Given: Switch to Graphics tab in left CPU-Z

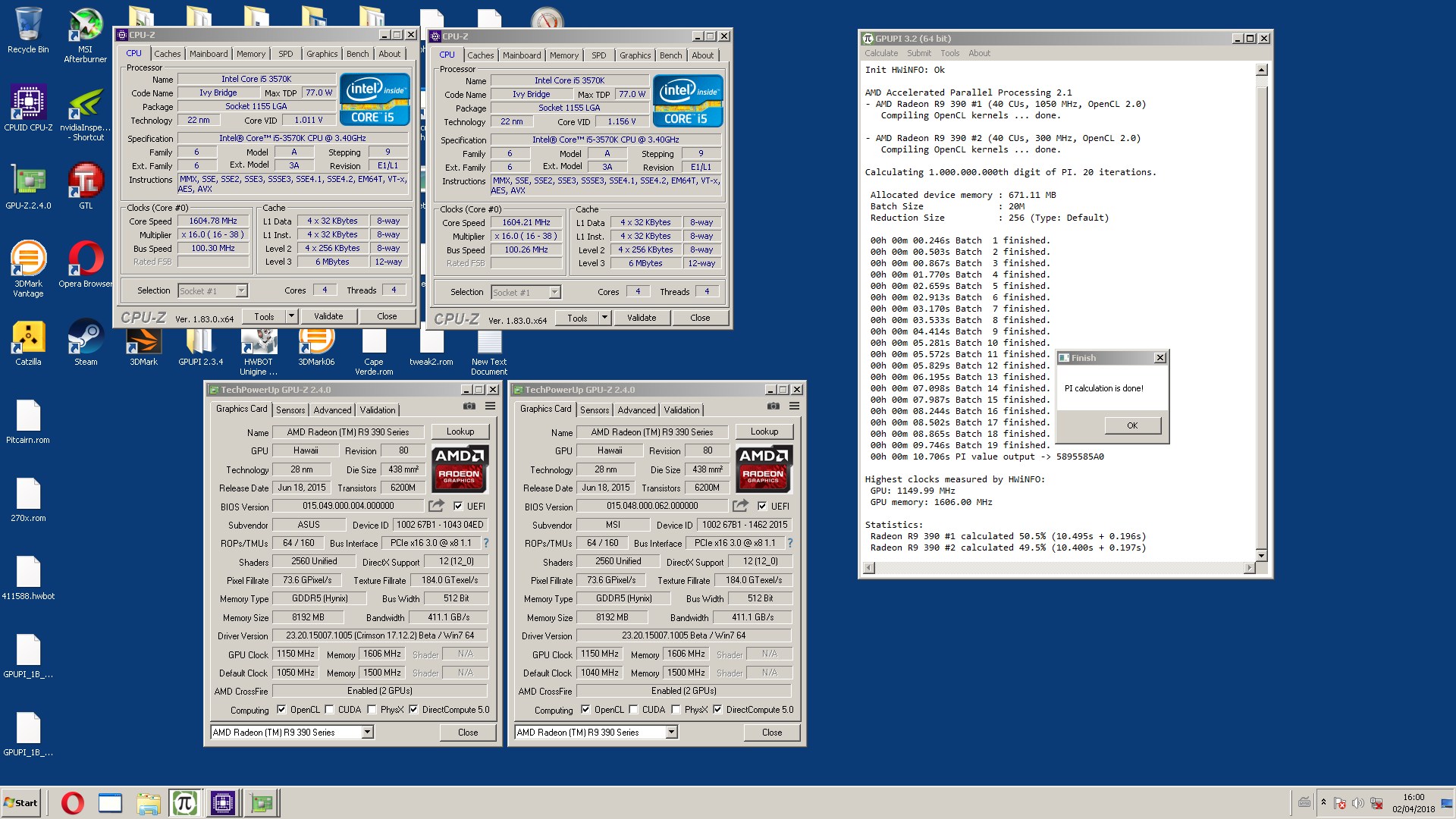Looking at the screenshot, I should point(322,54).
